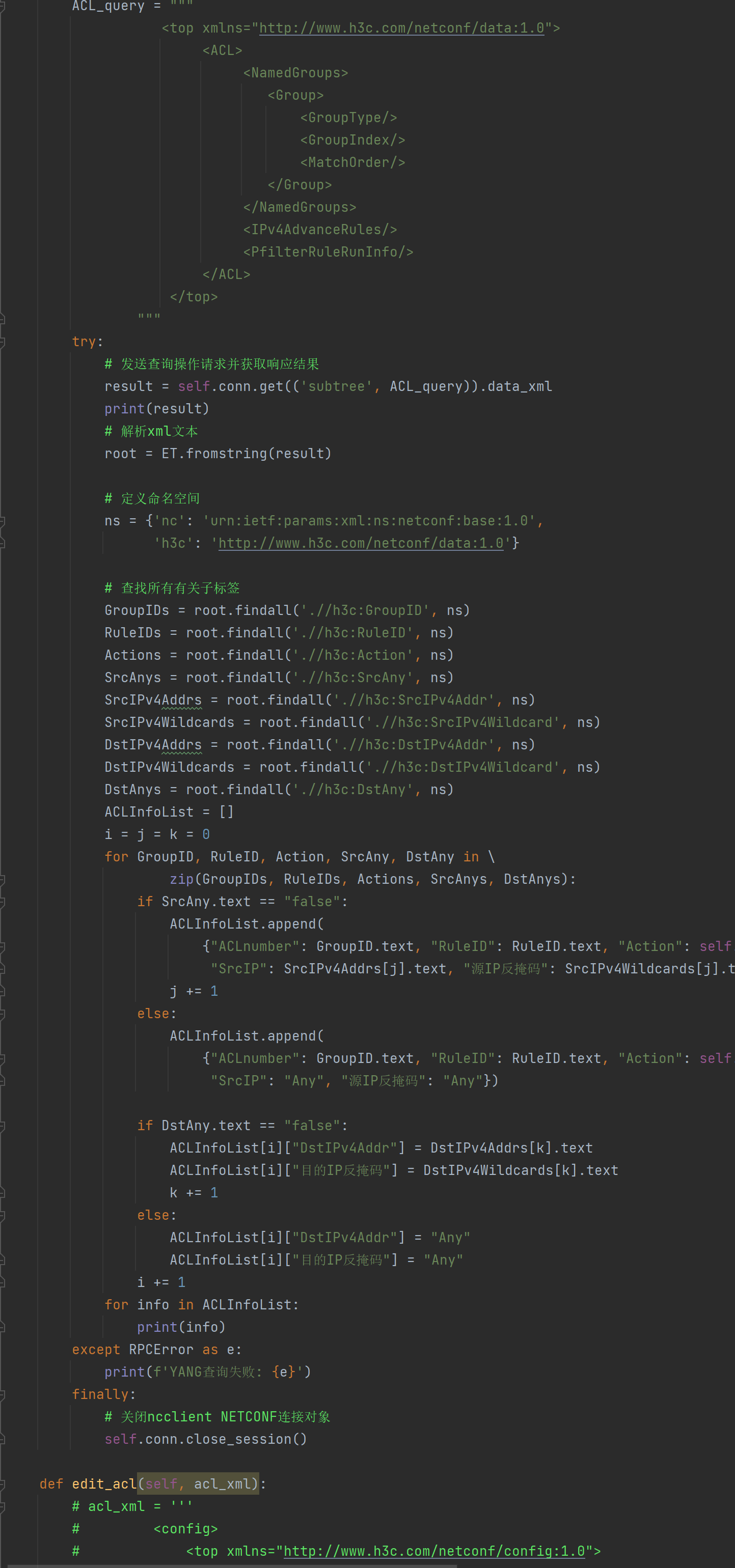This screenshot has width=735, height=1568.
Task: Collapse the fold marker beside ns = {'nc'
Action: pos(3,521)
